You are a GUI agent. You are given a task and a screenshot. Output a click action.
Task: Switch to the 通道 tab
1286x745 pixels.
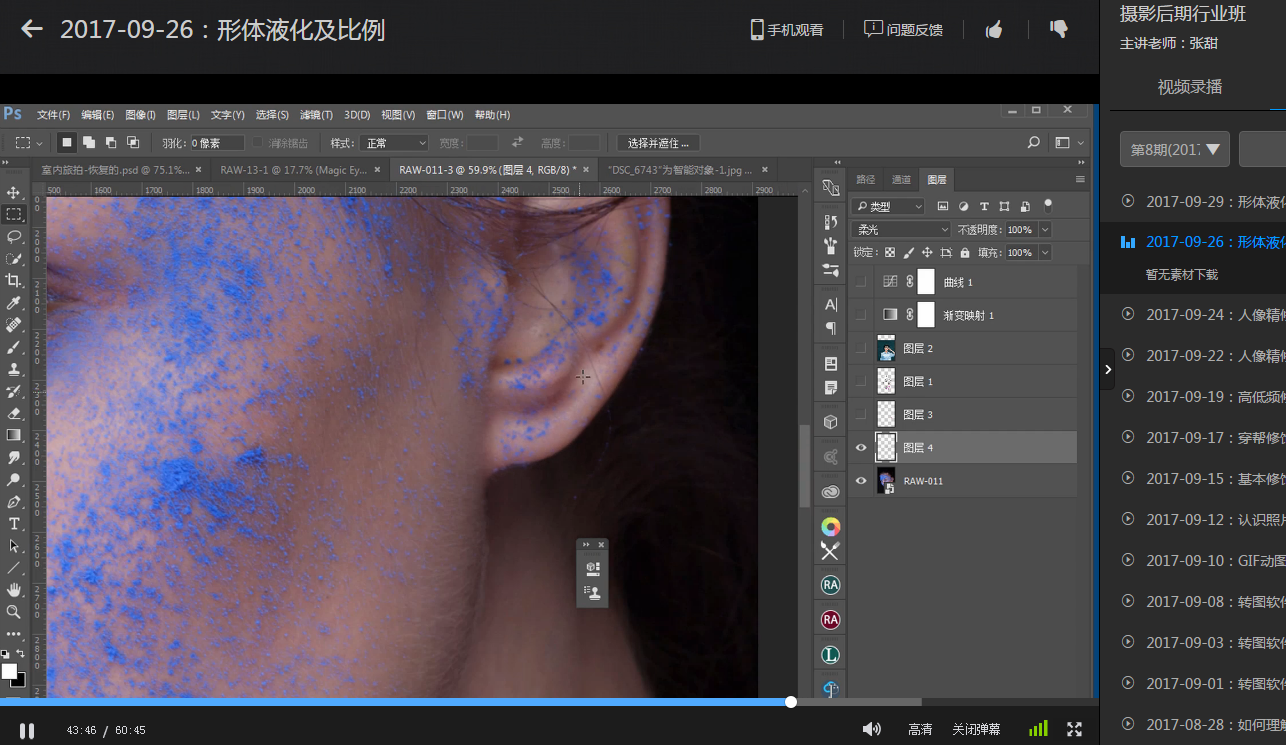901,179
